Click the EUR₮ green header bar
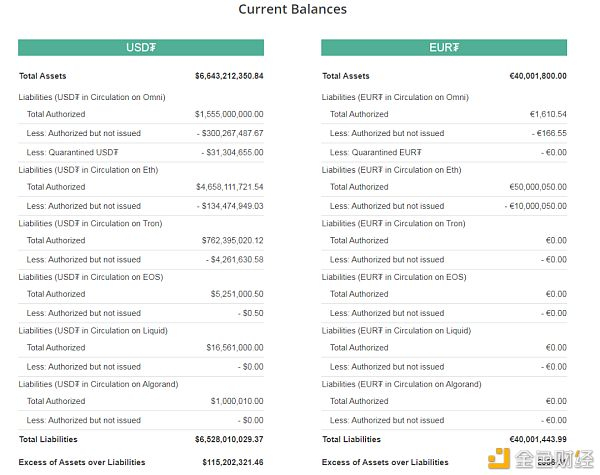This screenshot has width=600, height=475. pos(443,47)
